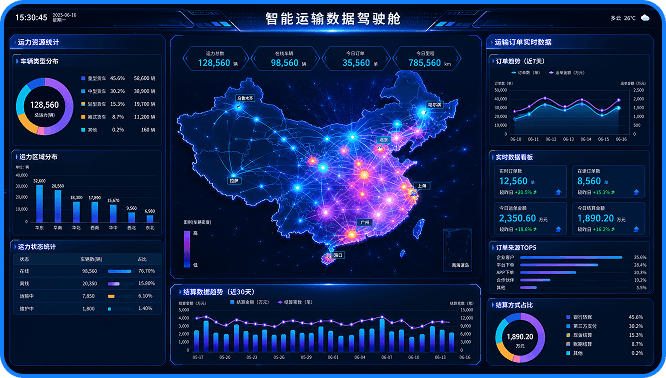Select the 广州 marker on the map

pos(365,222)
